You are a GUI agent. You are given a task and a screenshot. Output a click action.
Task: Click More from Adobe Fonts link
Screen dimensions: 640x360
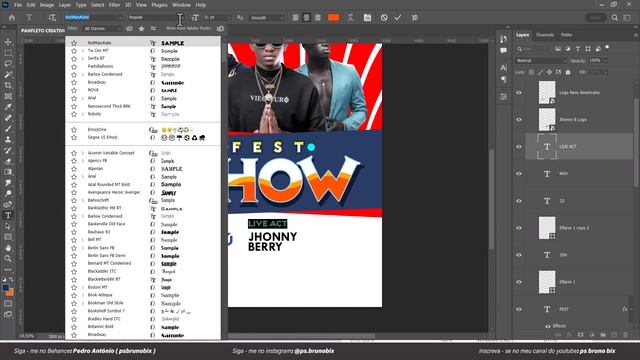tap(189, 29)
